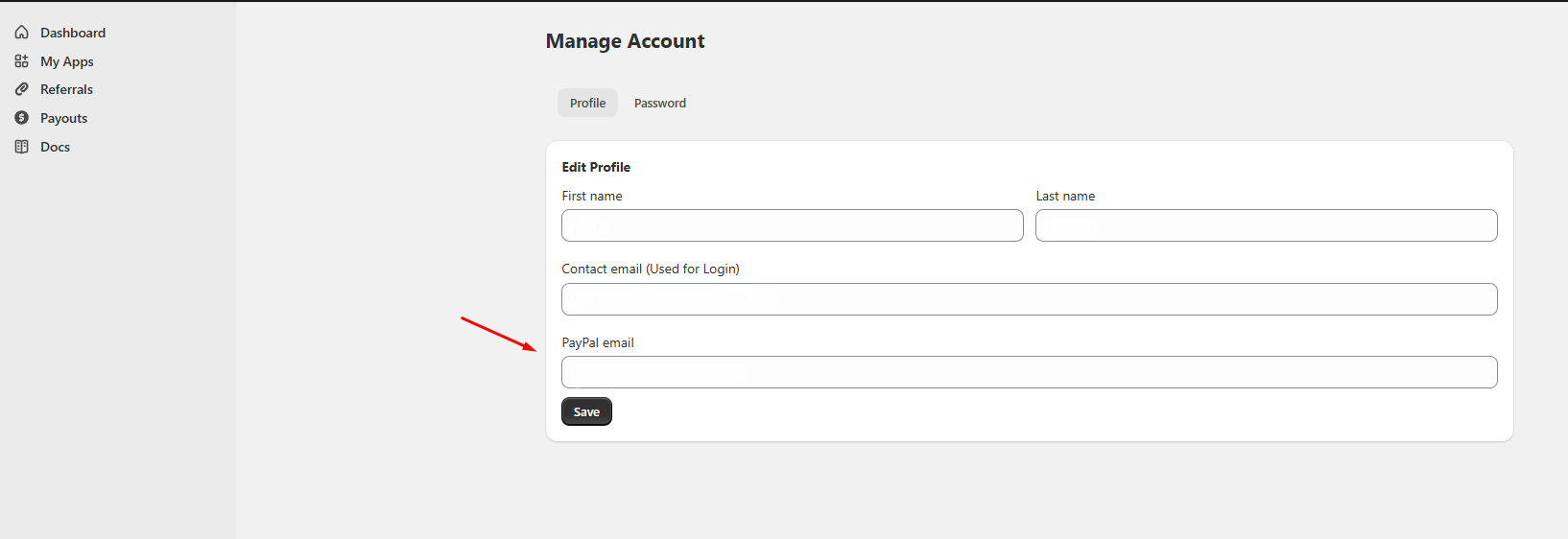Select the Profile tab
This screenshot has height=539, width=1568.
[x=587, y=103]
